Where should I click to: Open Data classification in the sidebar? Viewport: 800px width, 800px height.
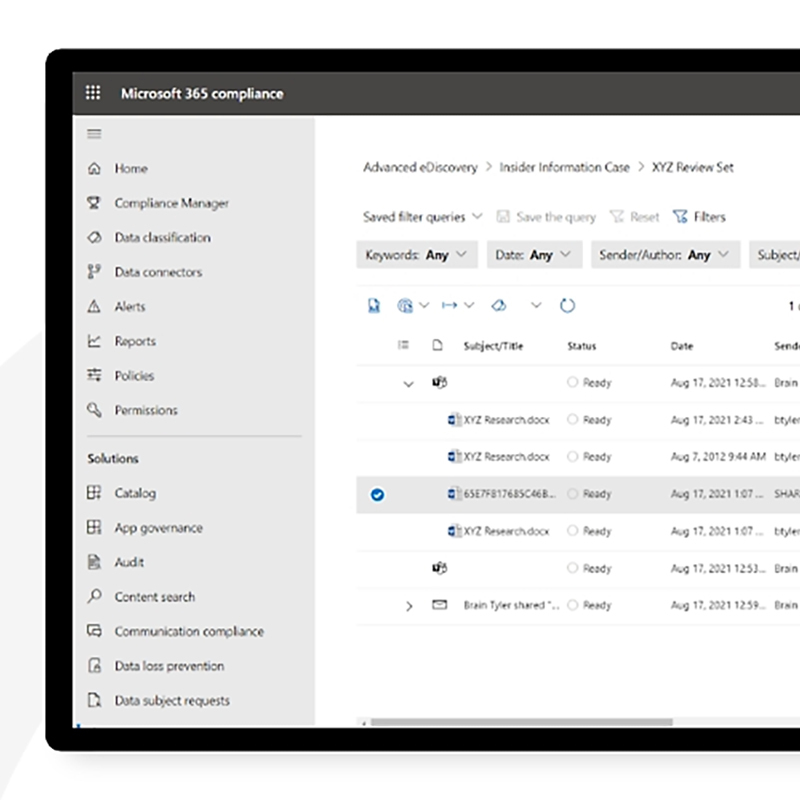(x=149, y=237)
